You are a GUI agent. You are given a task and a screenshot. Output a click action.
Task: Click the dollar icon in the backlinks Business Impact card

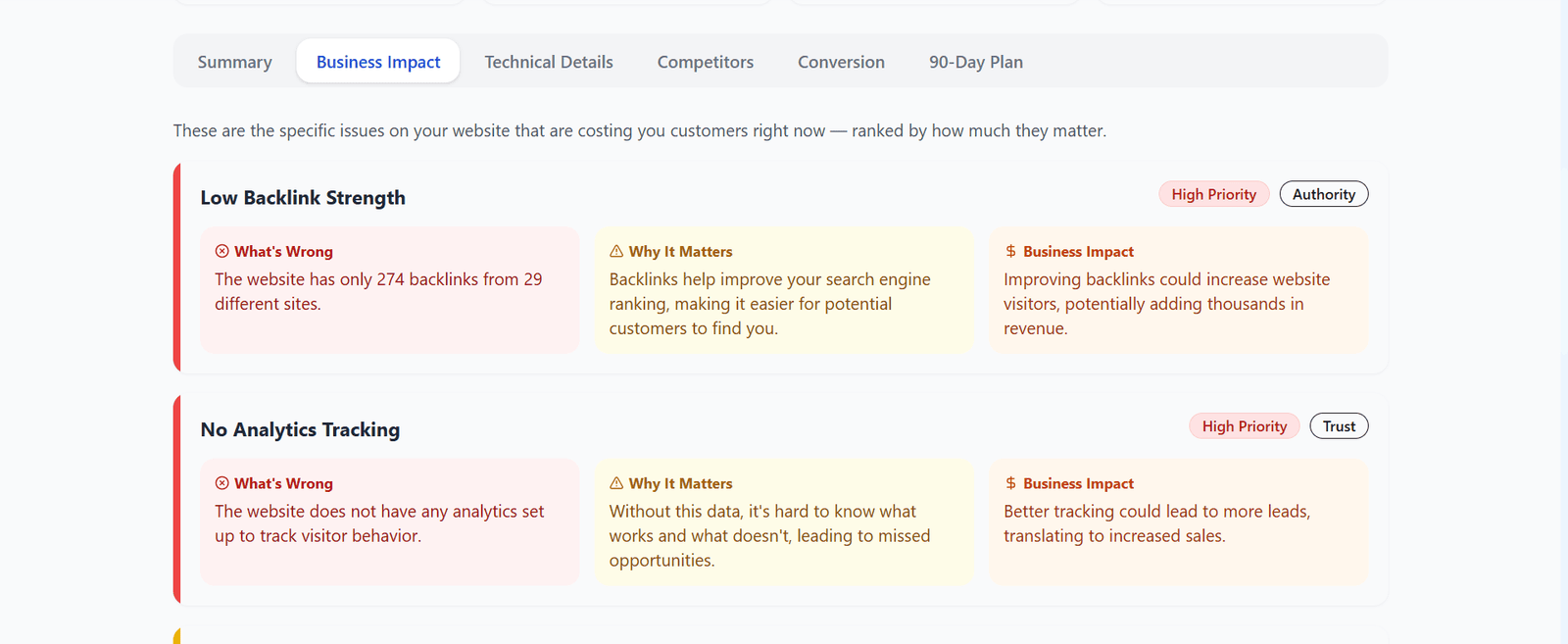(1009, 251)
